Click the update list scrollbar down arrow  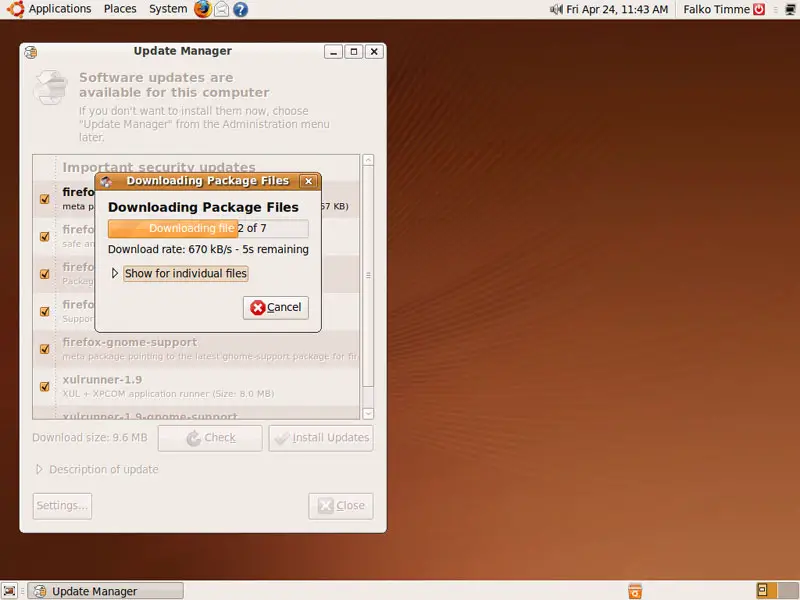[368, 413]
